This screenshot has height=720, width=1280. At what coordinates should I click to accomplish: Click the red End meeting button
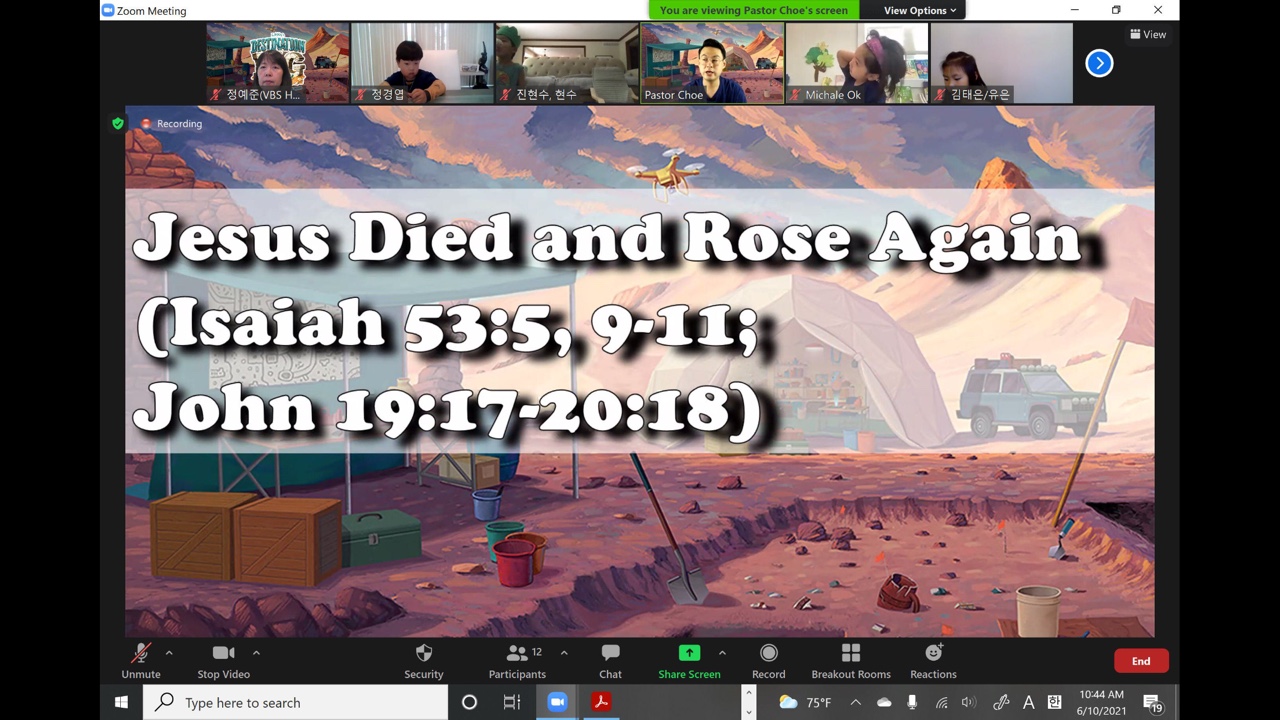tap(1141, 661)
